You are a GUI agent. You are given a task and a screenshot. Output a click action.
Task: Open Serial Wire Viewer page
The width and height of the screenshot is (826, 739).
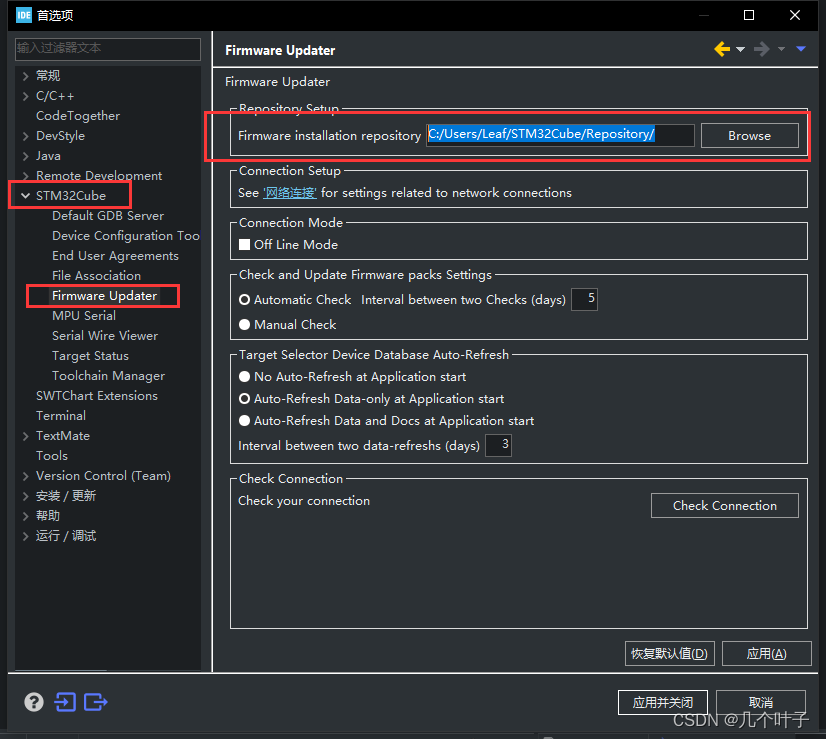pos(105,336)
